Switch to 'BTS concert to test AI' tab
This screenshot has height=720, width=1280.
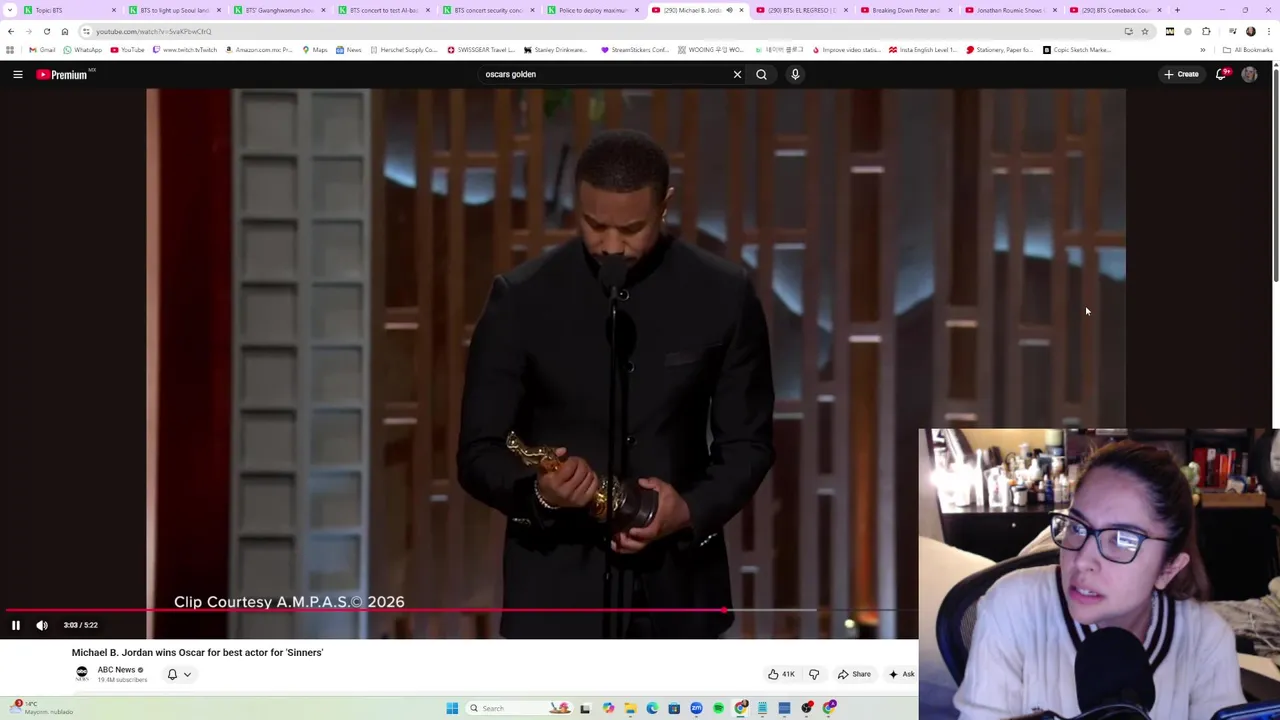click(x=383, y=10)
